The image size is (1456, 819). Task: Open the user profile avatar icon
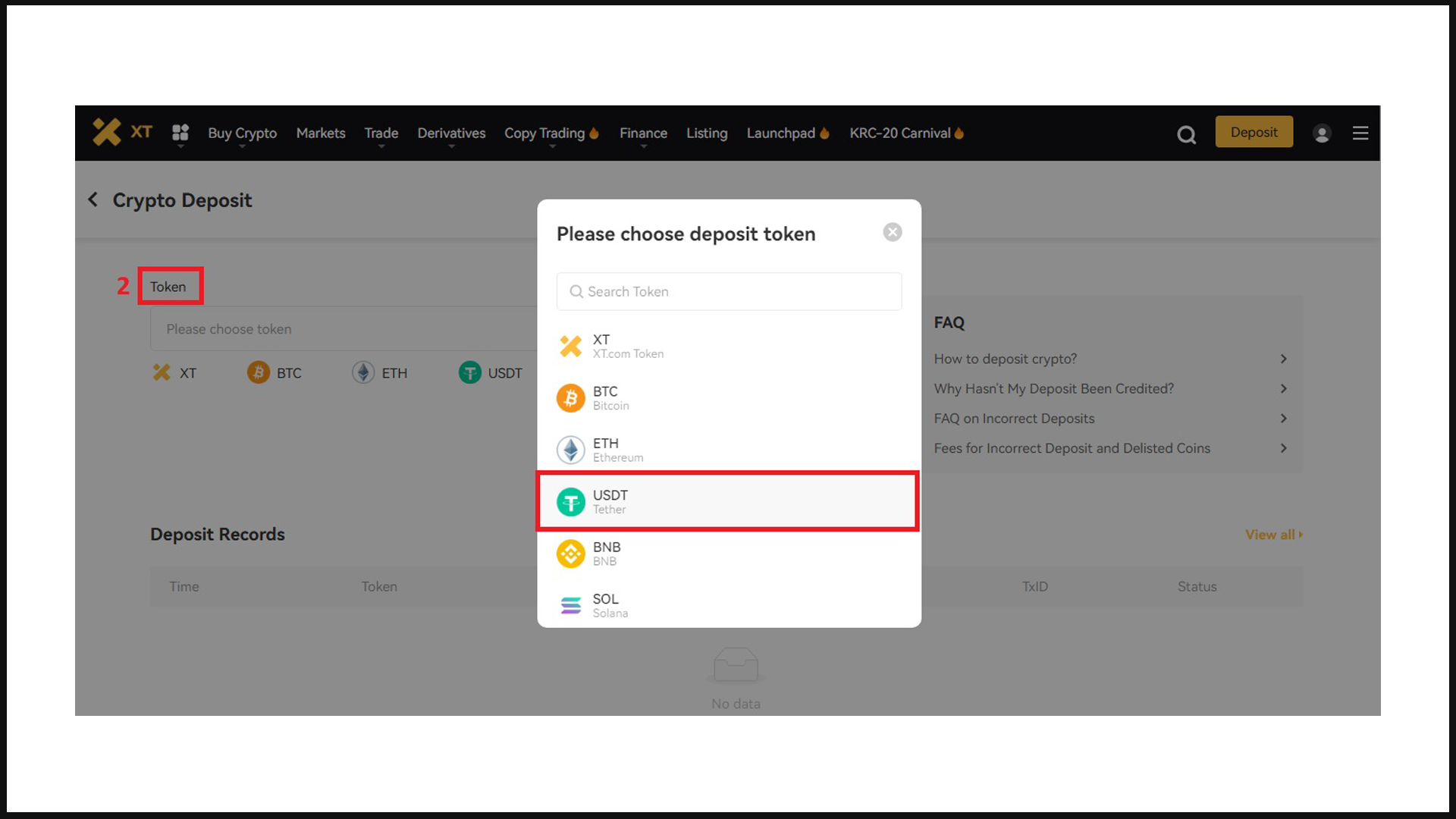(1322, 133)
